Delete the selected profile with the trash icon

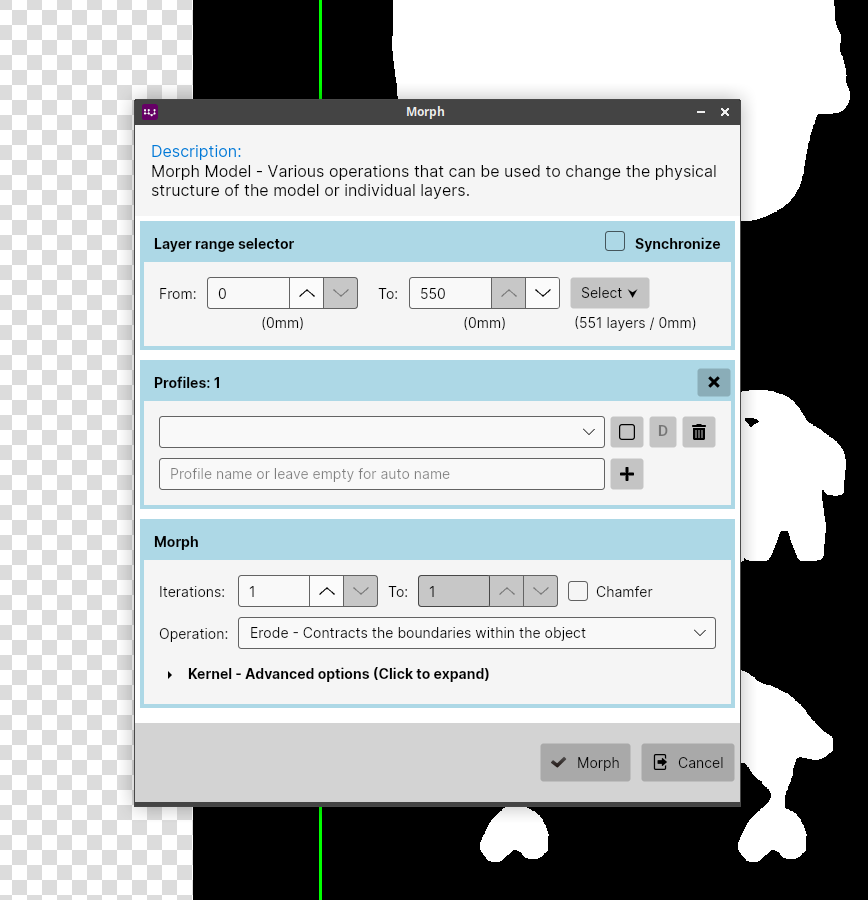coord(698,432)
